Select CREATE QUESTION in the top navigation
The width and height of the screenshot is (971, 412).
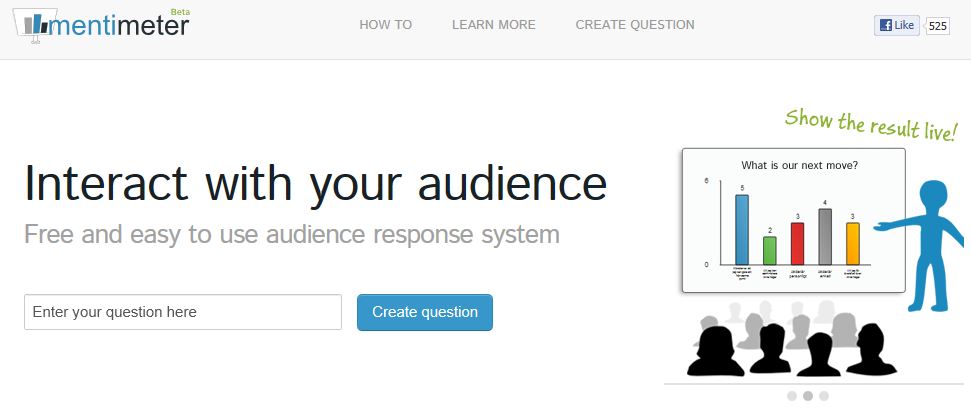[x=634, y=25]
